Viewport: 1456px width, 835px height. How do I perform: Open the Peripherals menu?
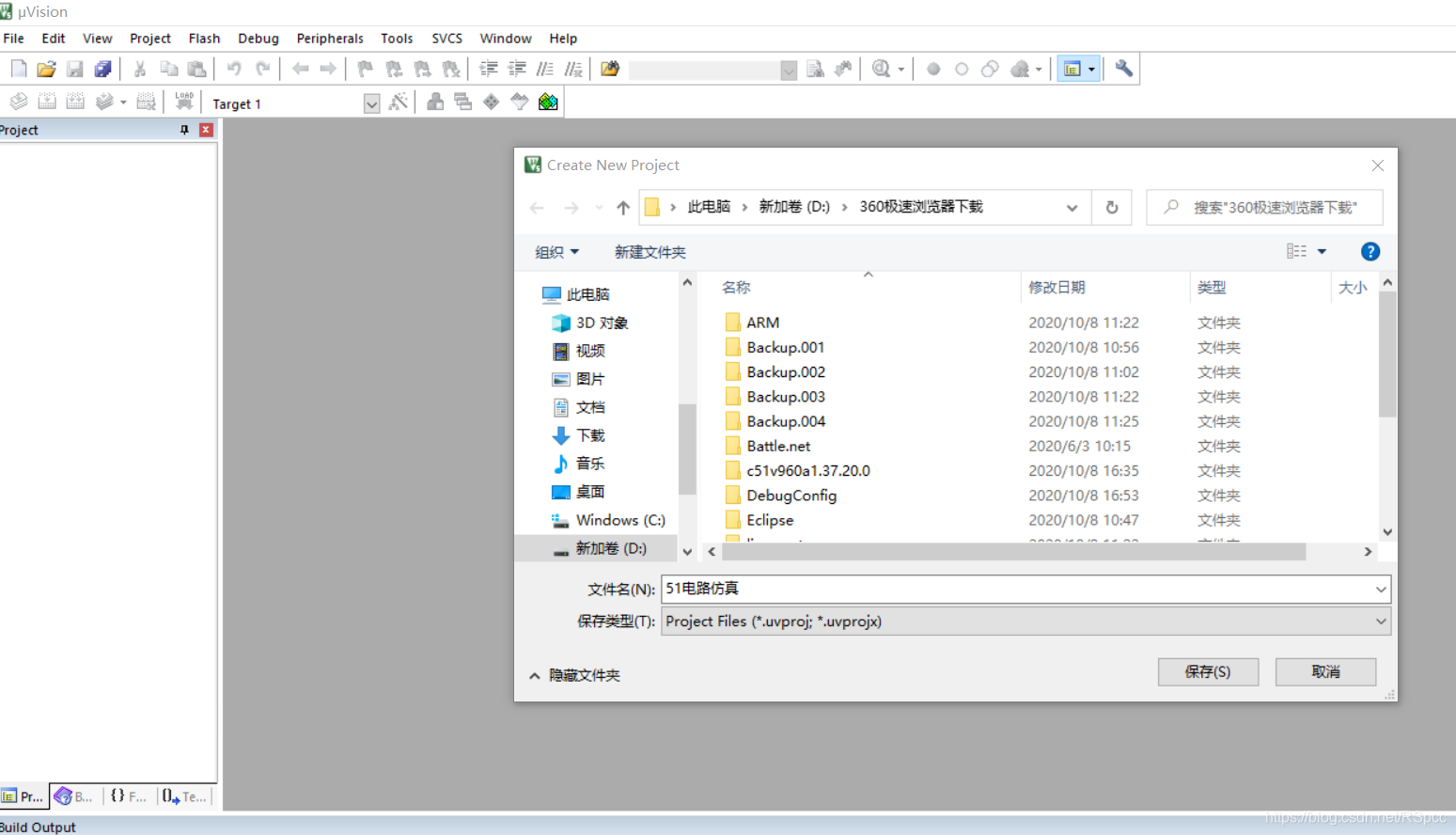coord(330,39)
